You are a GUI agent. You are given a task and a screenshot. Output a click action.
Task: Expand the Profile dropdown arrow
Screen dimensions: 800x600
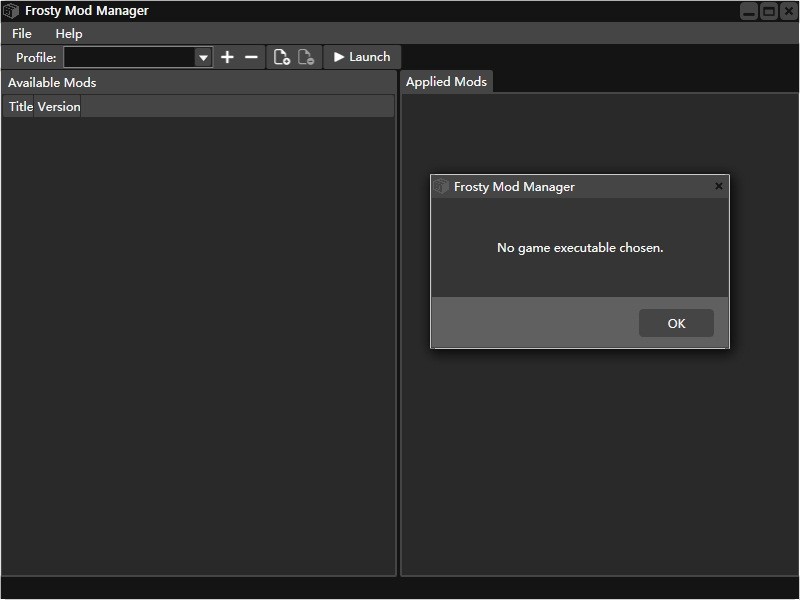(x=203, y=58)
